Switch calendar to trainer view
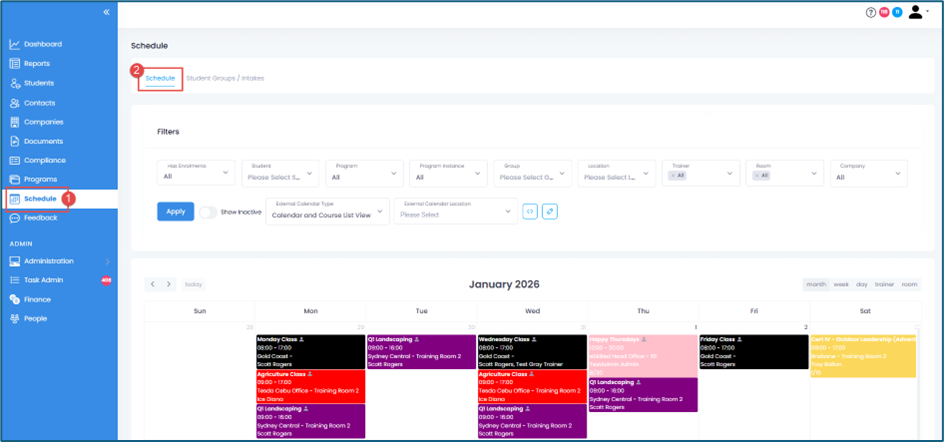This screenshot has width=944, height=442. click(x=884, y=285)
